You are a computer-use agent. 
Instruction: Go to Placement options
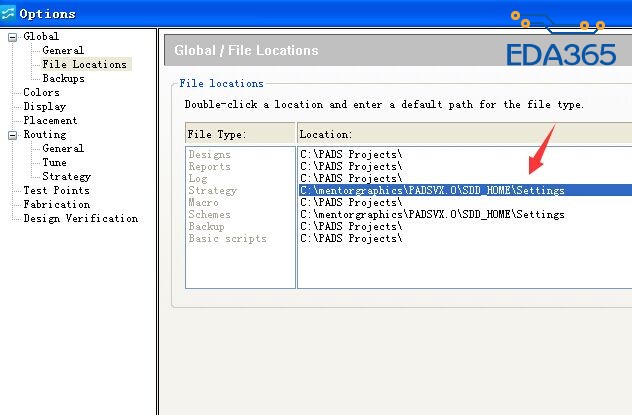pos(50,120)
